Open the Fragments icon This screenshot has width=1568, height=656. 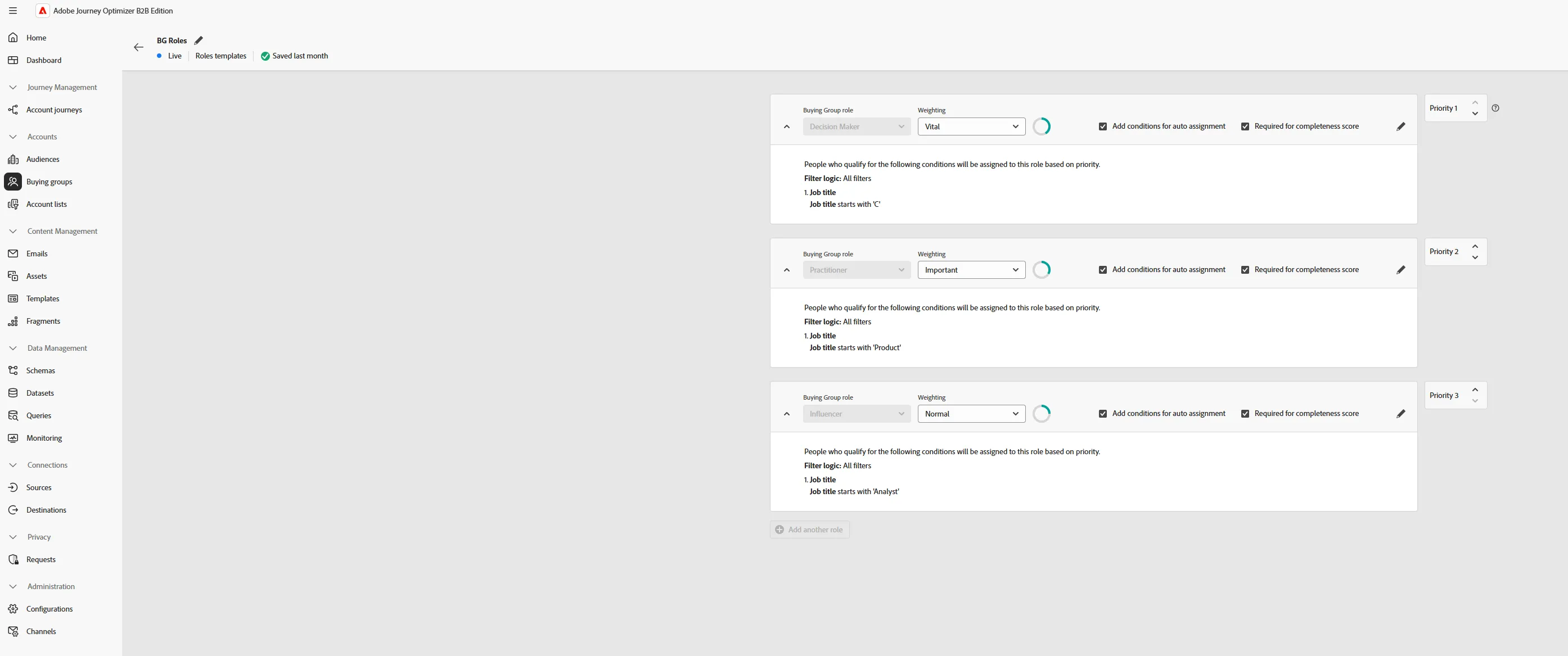[x=13, y=322]
